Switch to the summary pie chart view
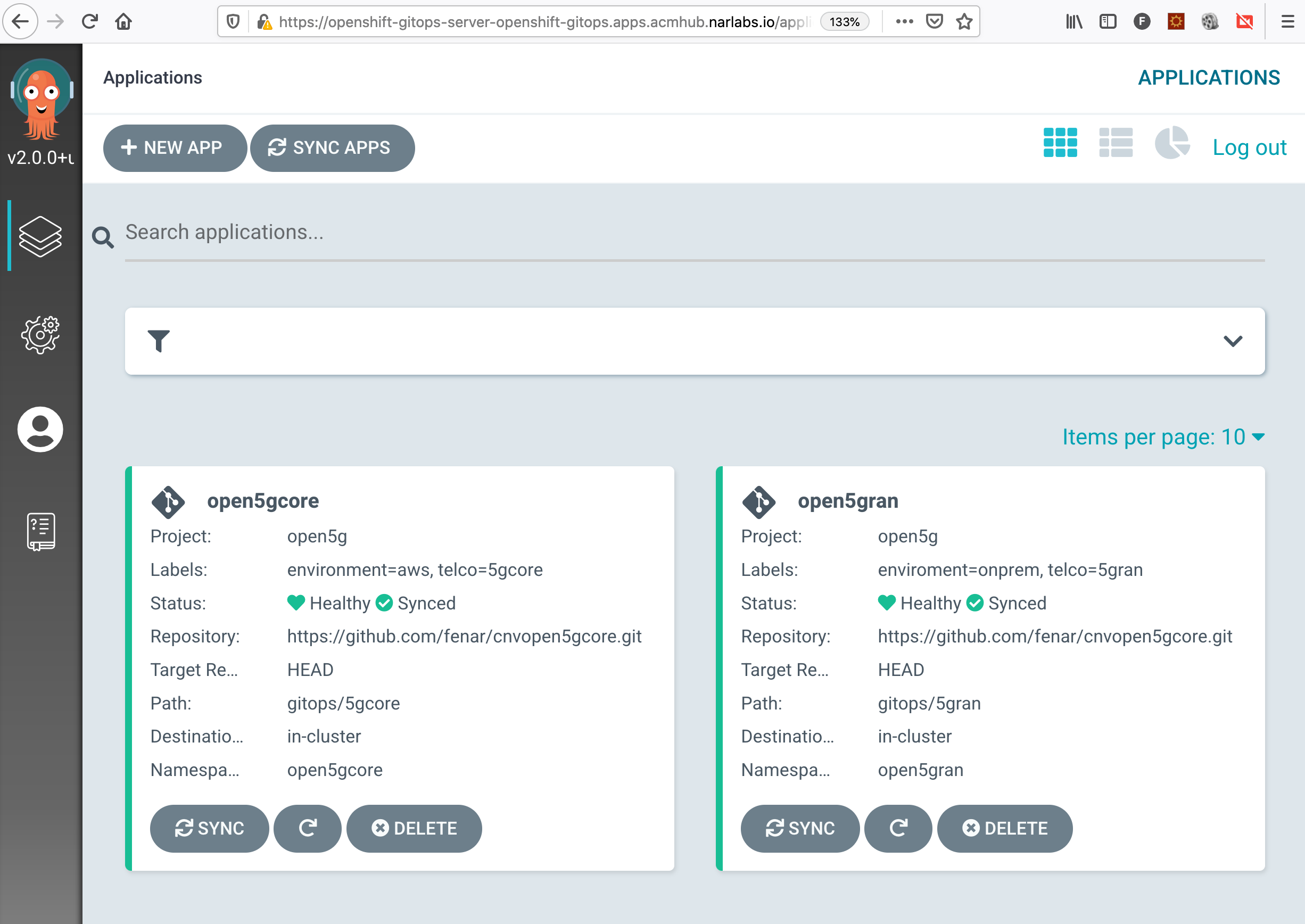Image resolution: width=1305 pixels, height=924 pixels. coord(1172,142)
